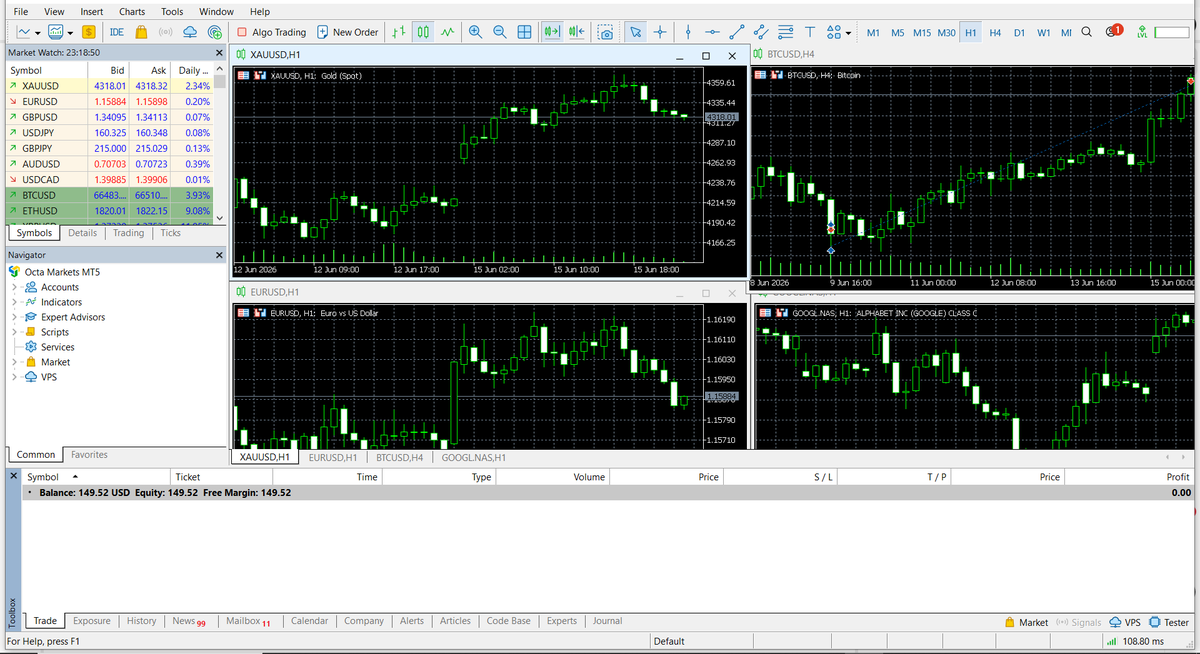Open the Charts menu
This screenshot has width=1200, height=654.
tap(132, 11)
